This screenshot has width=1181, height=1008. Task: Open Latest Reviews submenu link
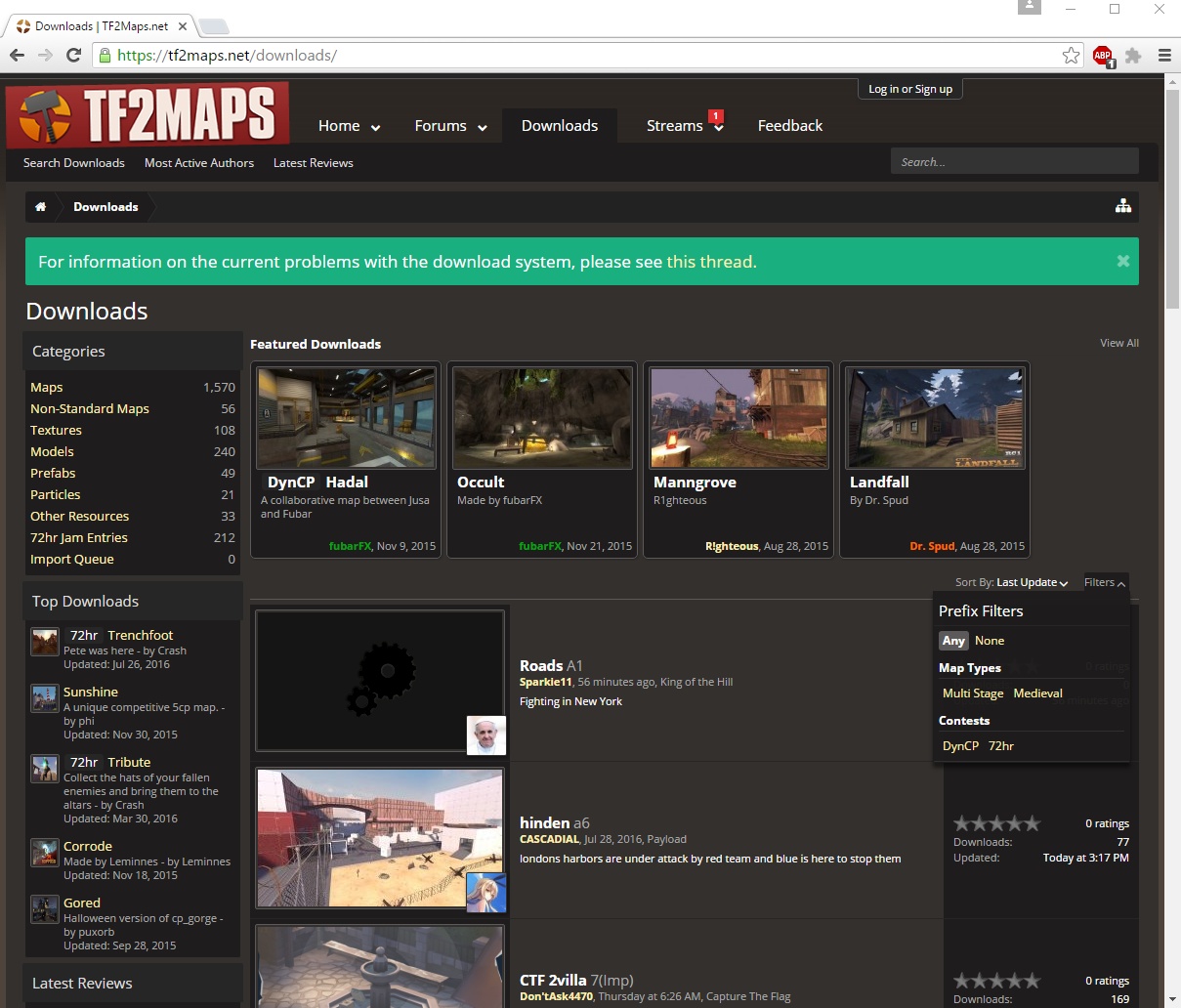click(314, 163)
